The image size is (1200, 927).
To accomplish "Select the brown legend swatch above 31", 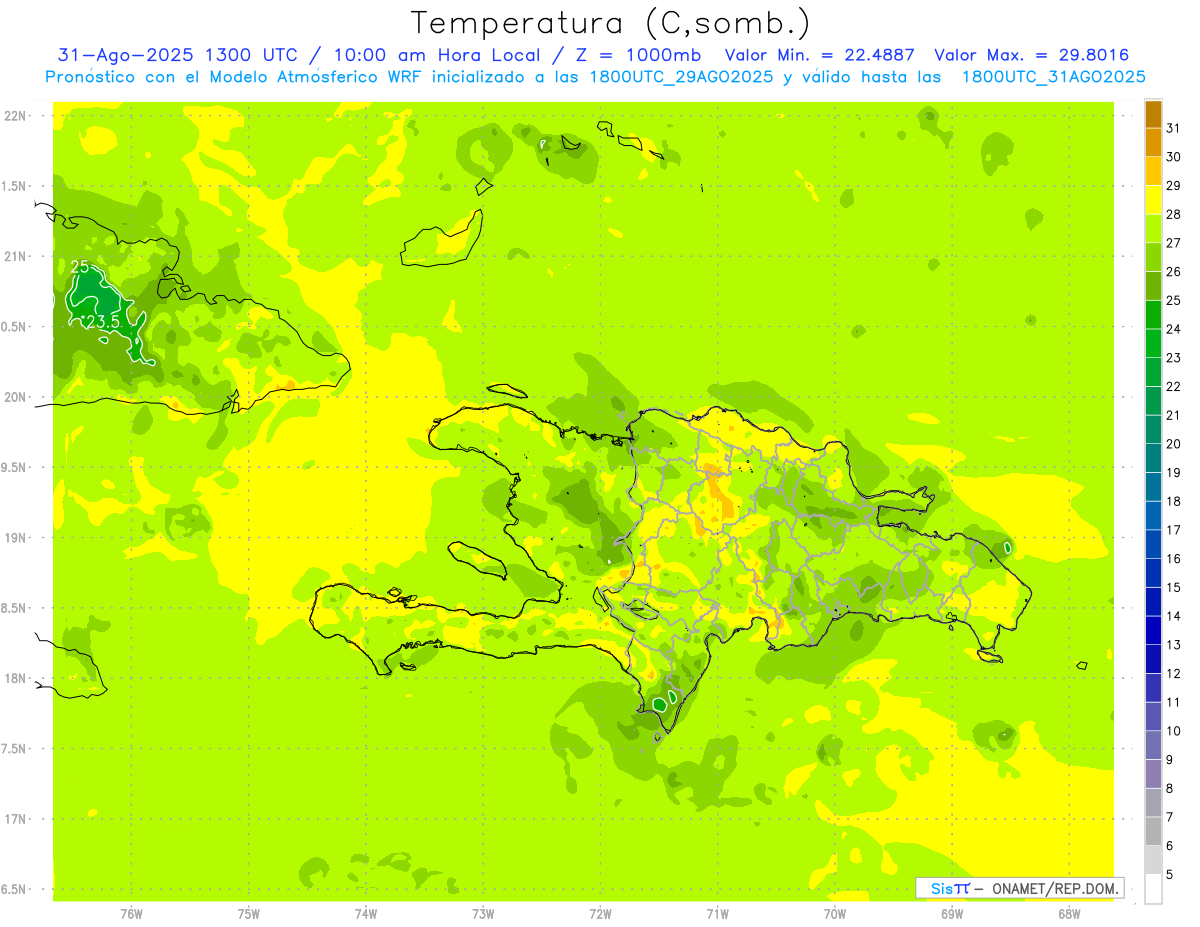I will 1153,114.
